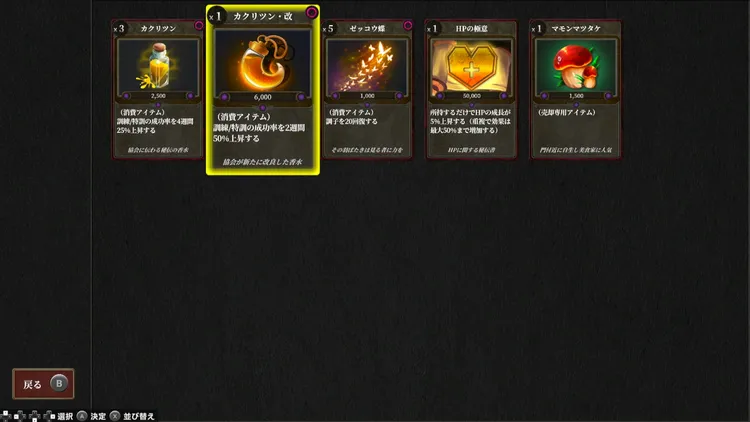The height and width of the screenshot is (422, 750).
Task: Click the 決定 confirm label
Action: point(98,417)
